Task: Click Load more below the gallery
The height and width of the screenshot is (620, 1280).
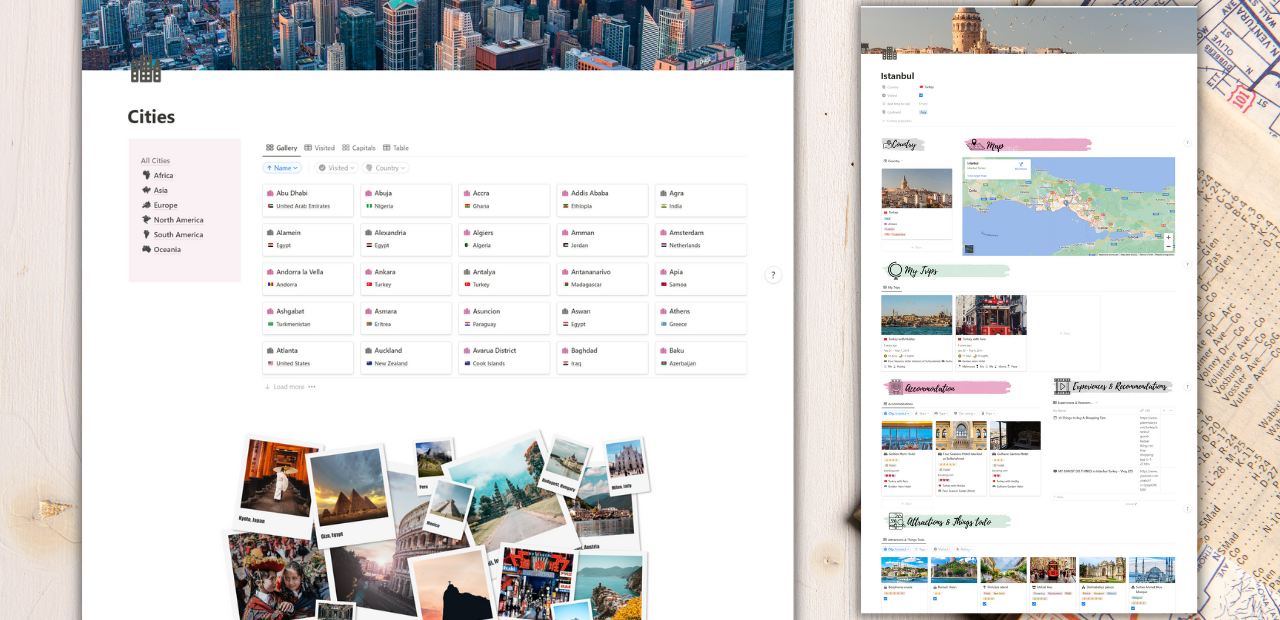Action: click(x=284, y=387)
